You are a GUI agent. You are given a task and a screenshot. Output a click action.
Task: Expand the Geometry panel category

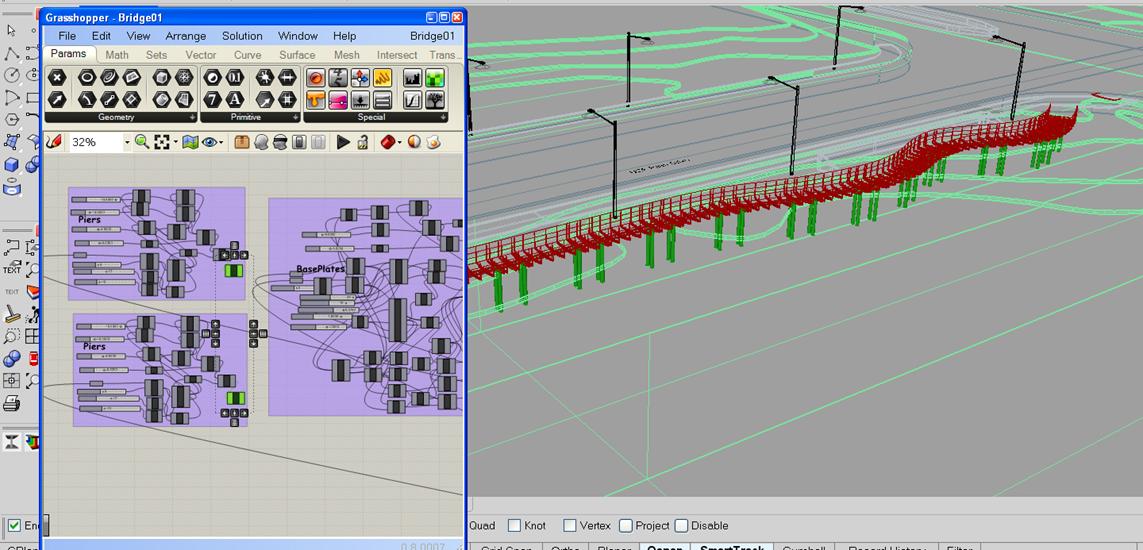(x=190, y=117)
